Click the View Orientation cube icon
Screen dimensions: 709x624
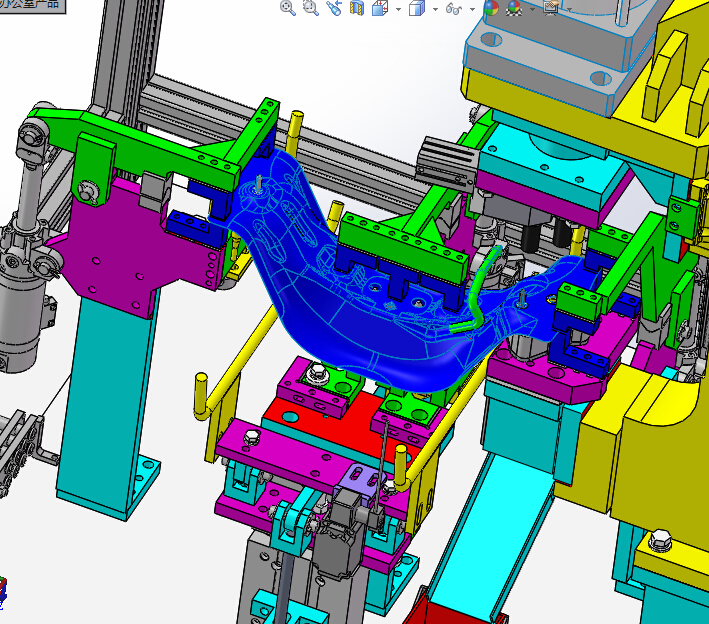click(380, 8)
